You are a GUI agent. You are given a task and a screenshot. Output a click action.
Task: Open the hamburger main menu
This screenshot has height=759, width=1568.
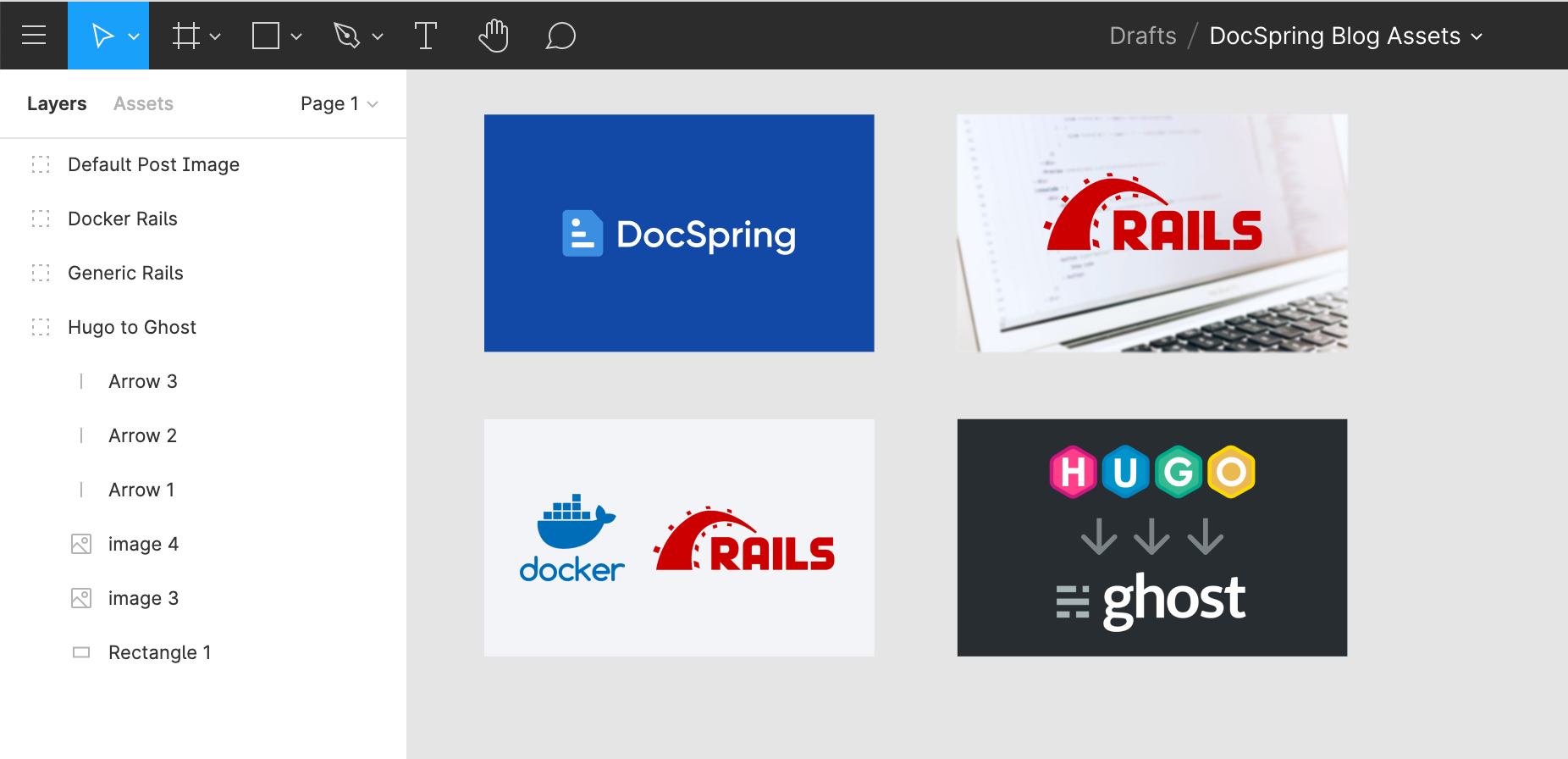tap(34, 36)
